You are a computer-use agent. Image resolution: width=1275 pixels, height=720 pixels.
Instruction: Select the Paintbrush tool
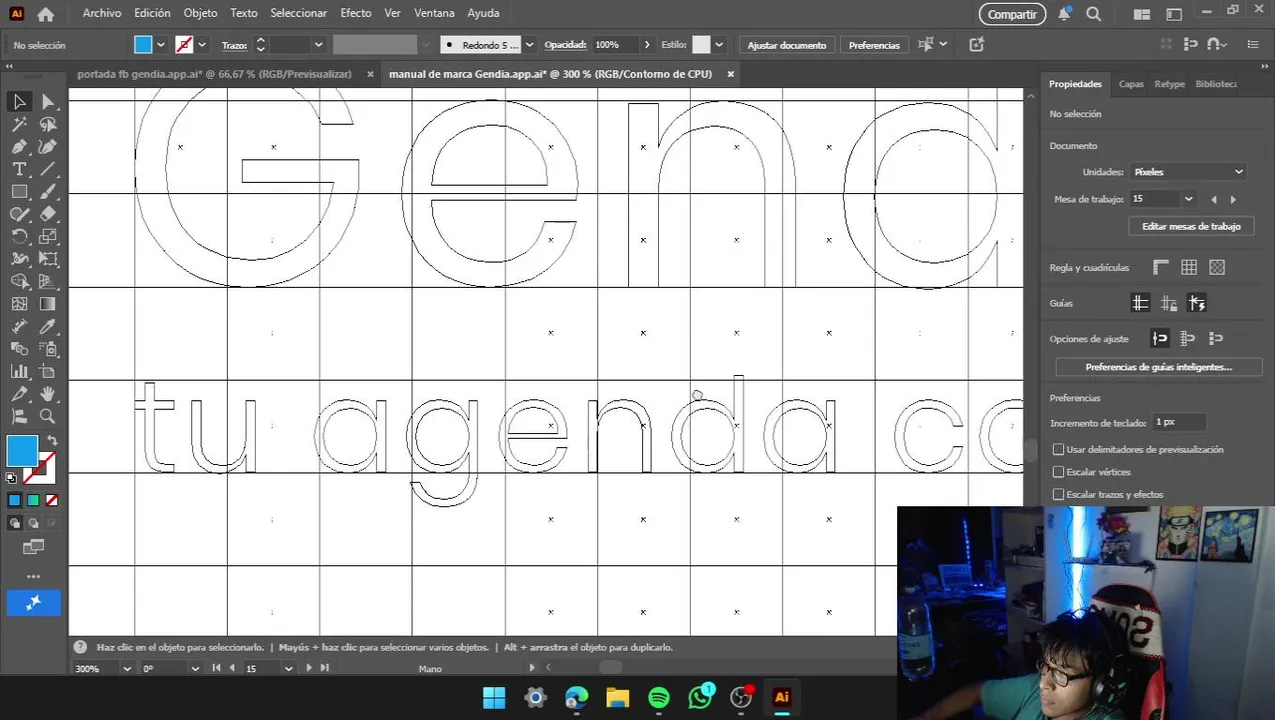click(48, 192)
